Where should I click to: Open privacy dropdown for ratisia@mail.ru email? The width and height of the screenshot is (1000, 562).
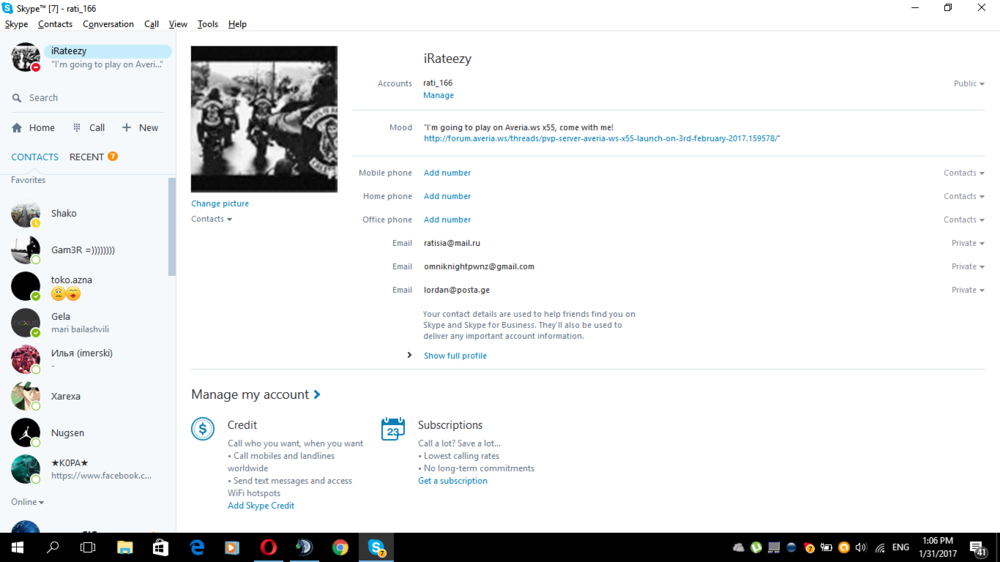pyautogui.click(x=967, y=243)
